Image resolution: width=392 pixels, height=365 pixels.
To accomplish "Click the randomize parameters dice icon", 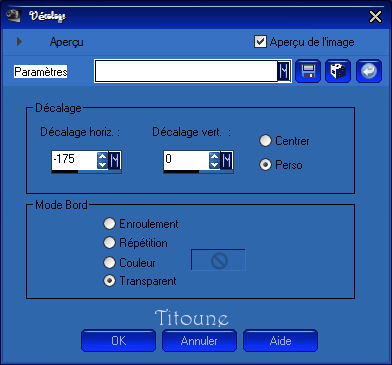I will point(338,71).
